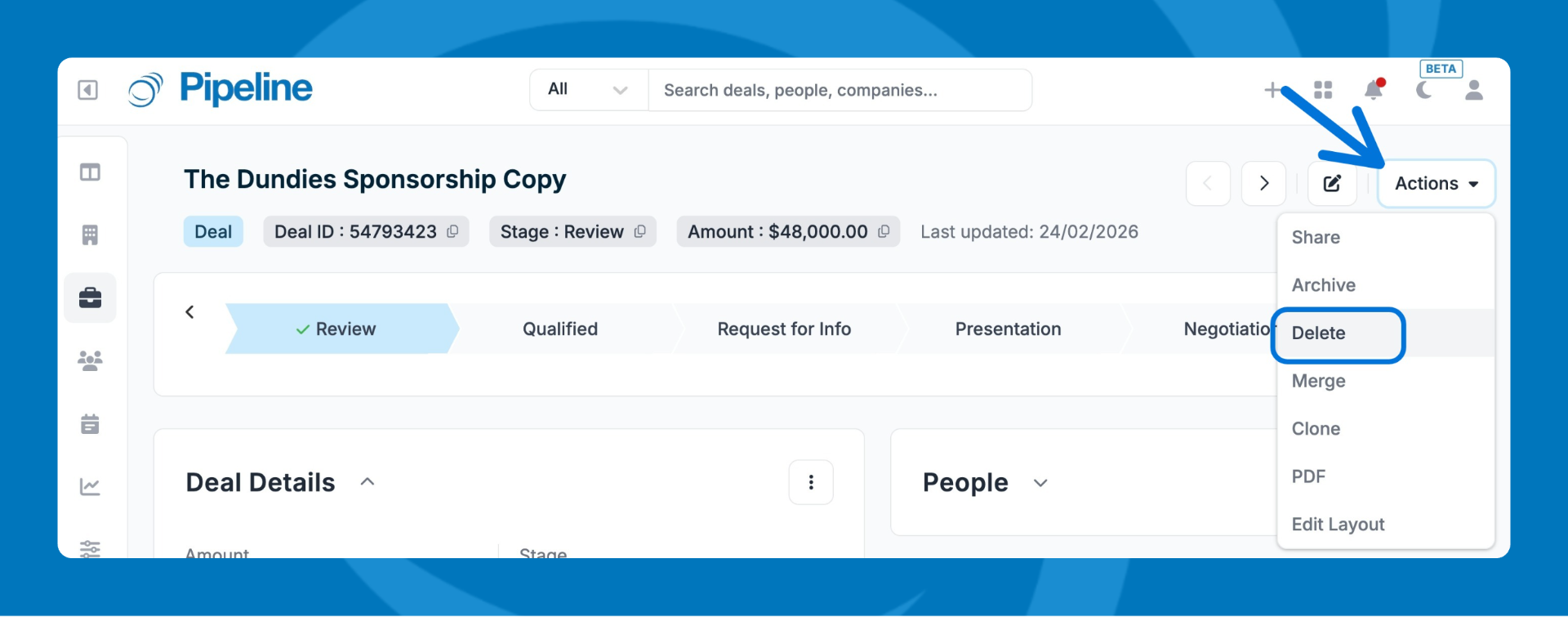Open the notifications bell

(1374, 90)
